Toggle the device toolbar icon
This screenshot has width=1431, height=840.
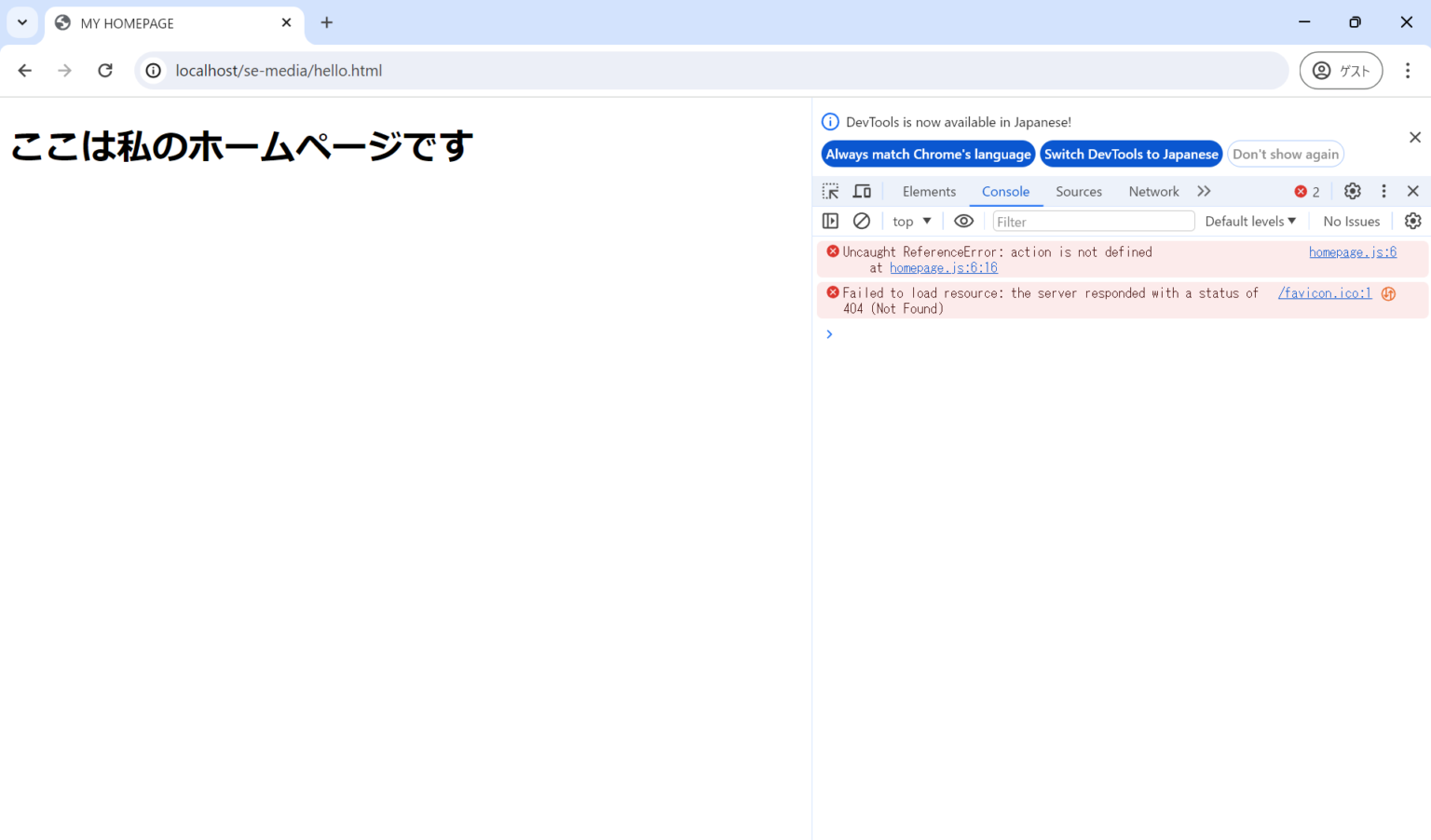pos(863,191)
